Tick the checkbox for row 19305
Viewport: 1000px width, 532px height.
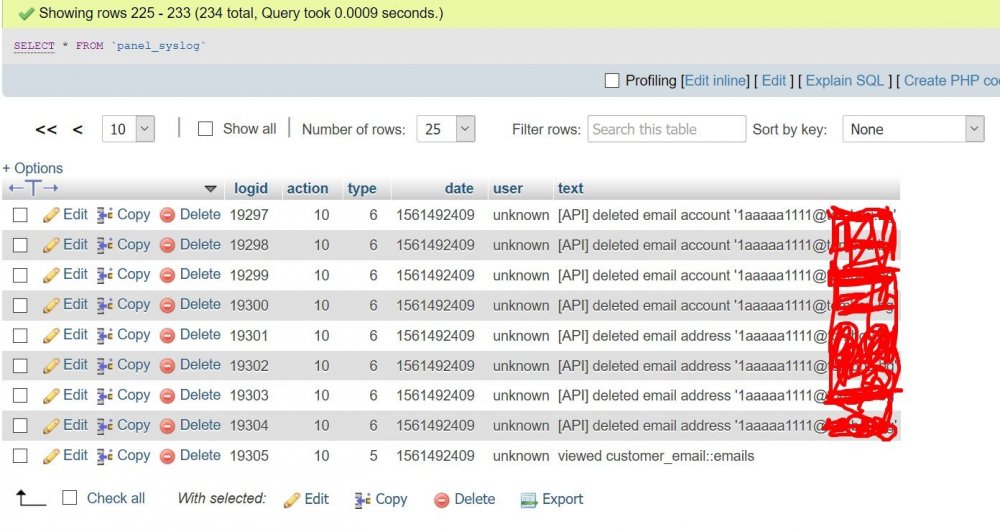tap(20, 456)
